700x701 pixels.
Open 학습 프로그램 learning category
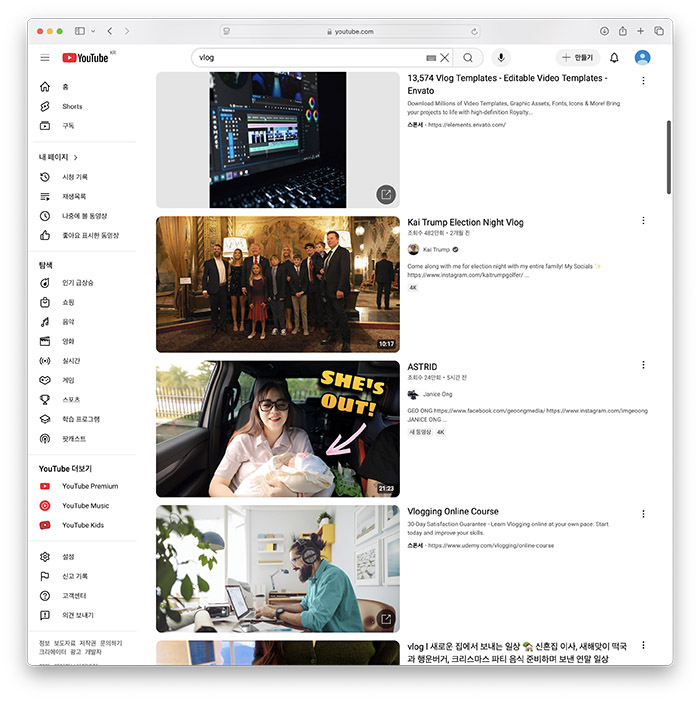point(83,419)
